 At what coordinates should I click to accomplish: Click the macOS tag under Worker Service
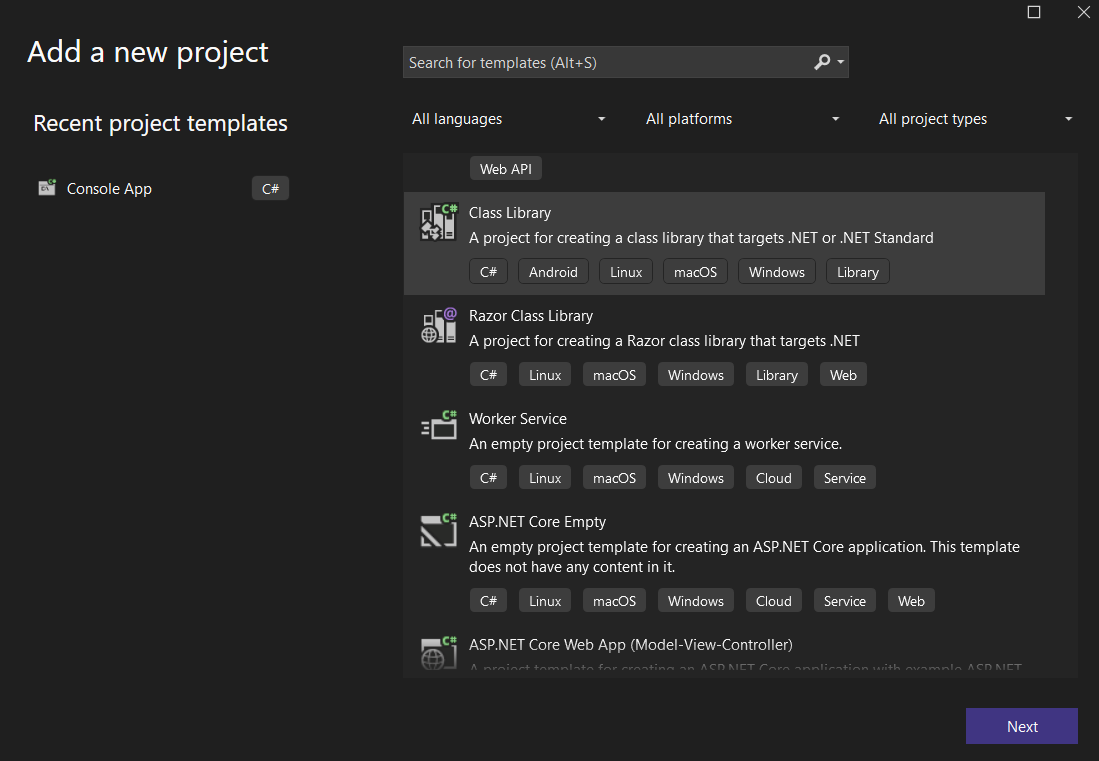(x=614, y=478)
